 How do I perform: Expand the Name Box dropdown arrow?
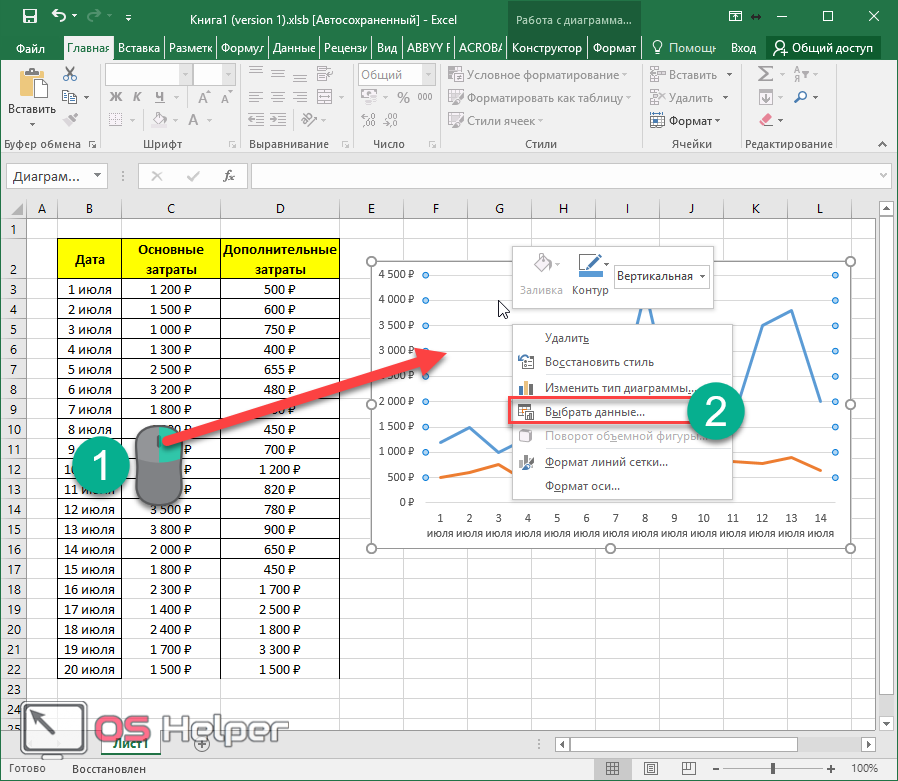point(98,176)
